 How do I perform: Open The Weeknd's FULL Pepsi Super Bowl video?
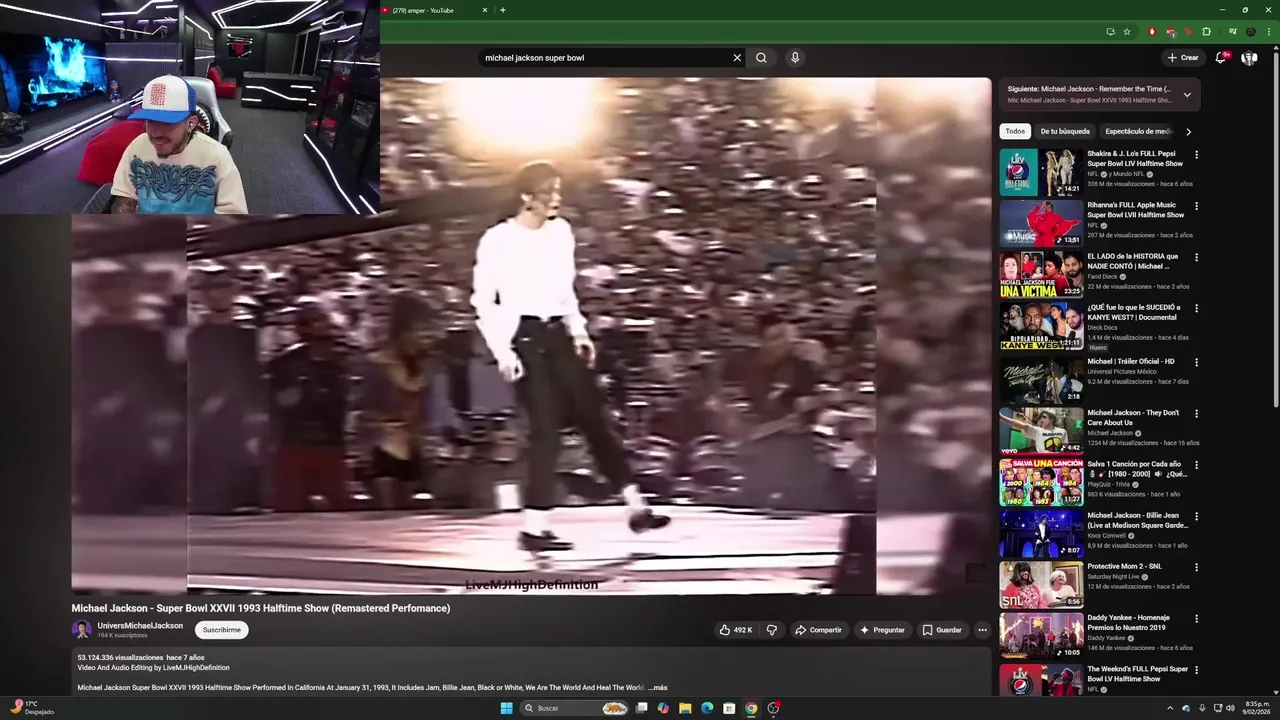pyautogui.click(x=1138, y=674)
